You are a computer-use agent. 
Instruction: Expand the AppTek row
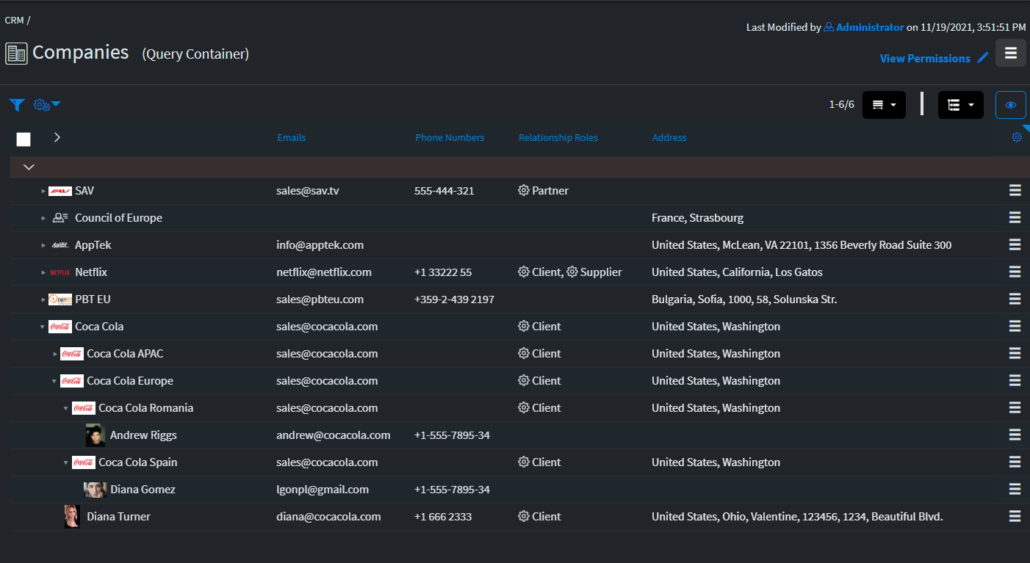click(x=43, y=245)
